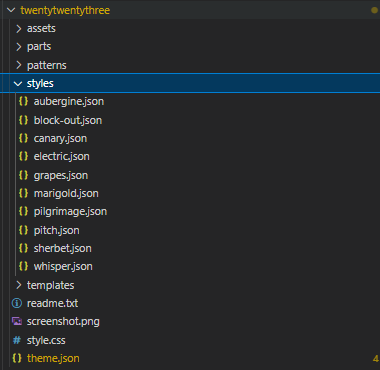The height and width of the screenshot is (370, 380).
Task: Click the JSON icon beside whisper.json
Action: point(23,266)
